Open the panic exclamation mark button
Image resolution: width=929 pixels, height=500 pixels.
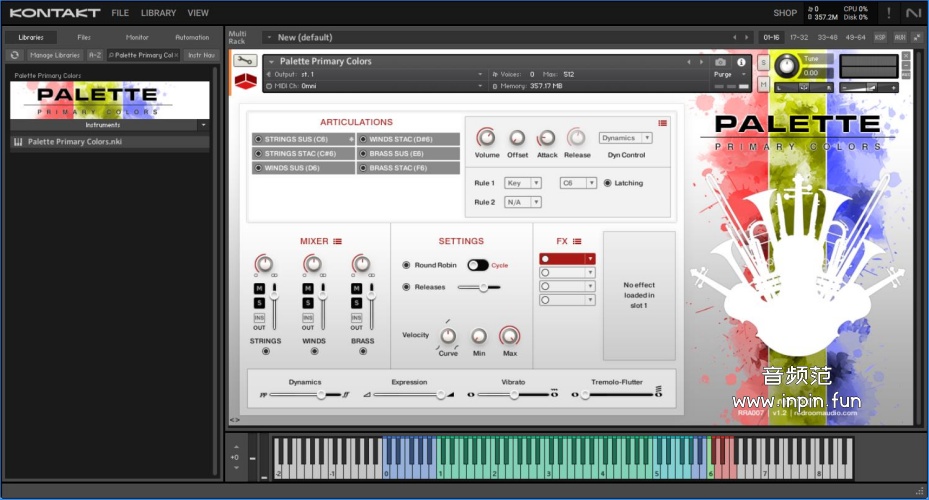click(x=888, y=12)
